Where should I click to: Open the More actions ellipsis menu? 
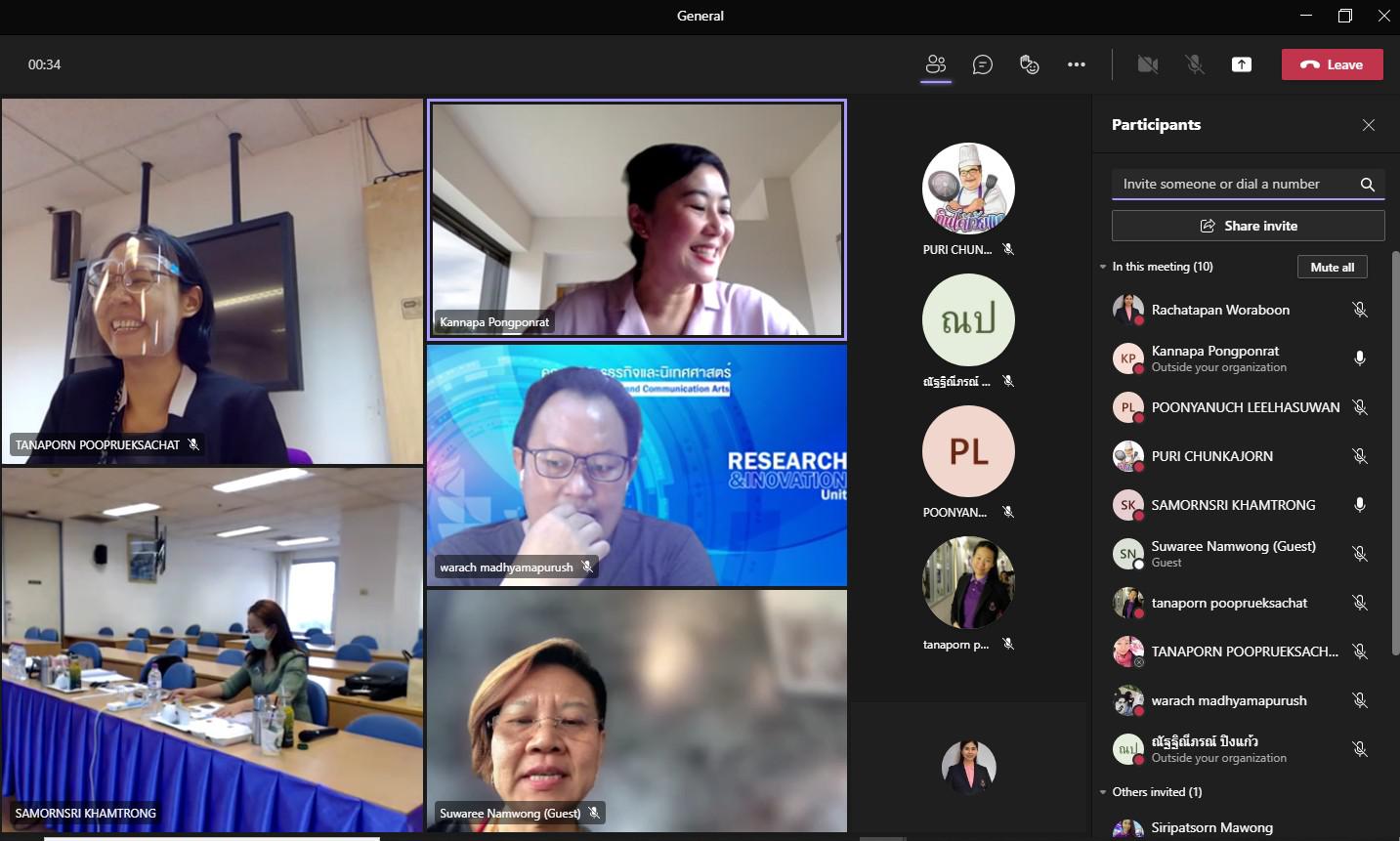point(1077,64)
